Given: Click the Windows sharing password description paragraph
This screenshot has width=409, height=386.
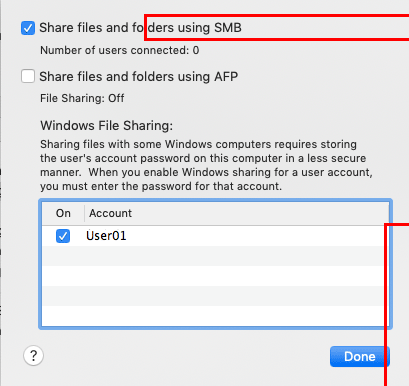Looking at the screenshot, I should [206, 165].
